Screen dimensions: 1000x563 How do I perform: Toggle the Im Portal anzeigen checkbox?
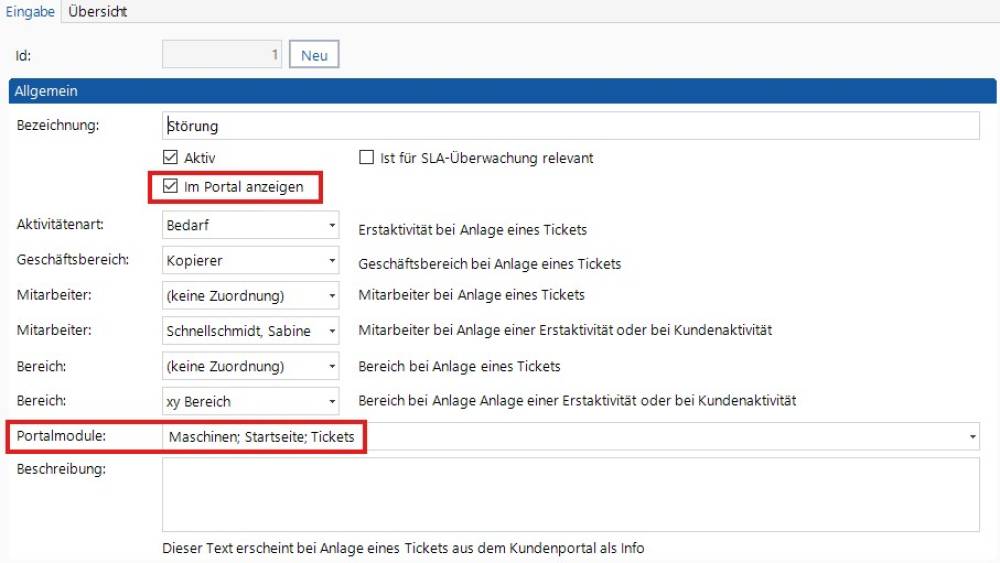point(170,186)
